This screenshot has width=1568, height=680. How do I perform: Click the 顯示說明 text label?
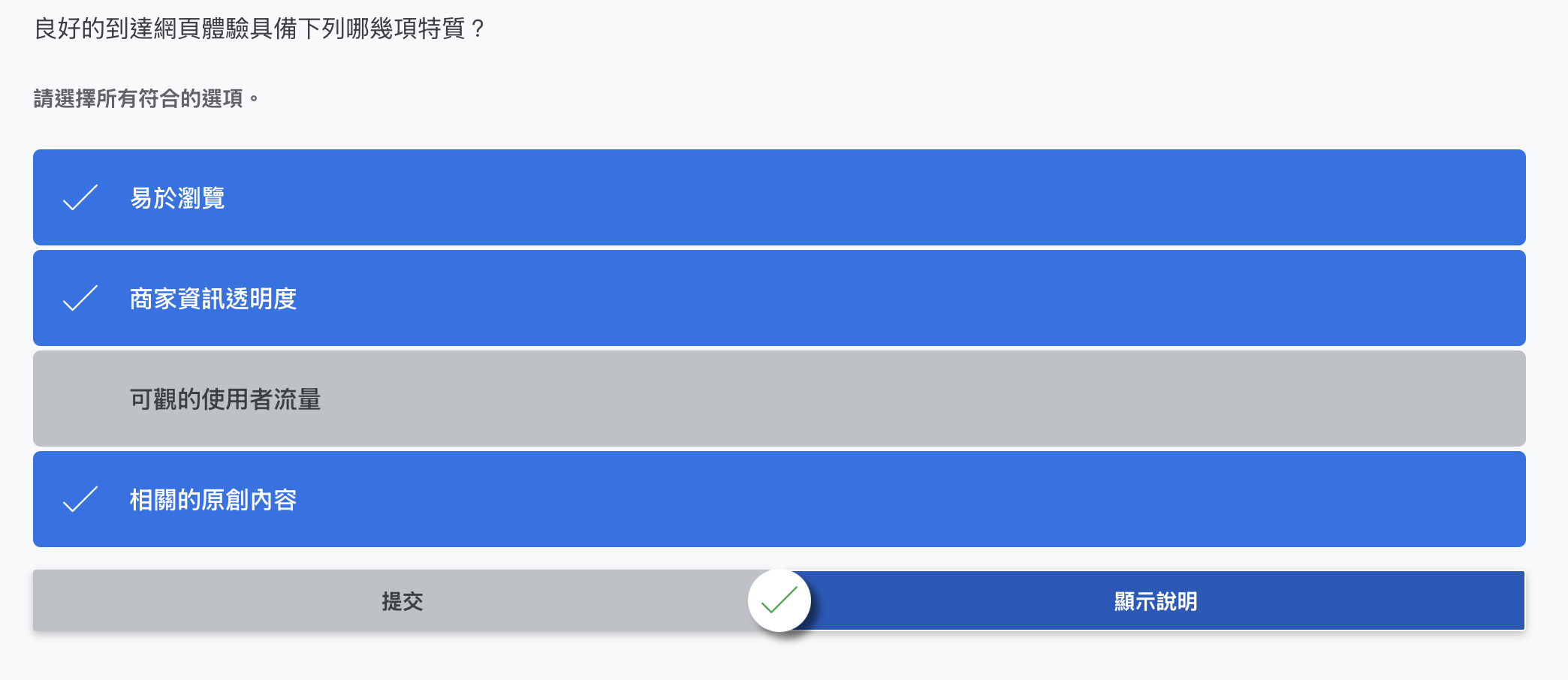point(1156,601)
